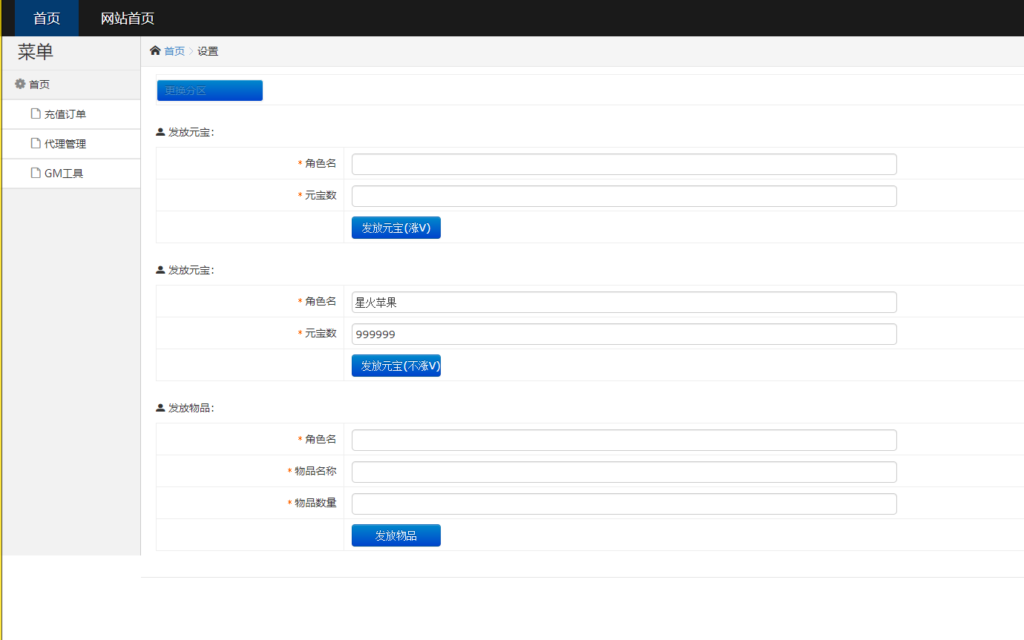Focus the empty 角色名 field above 发放元宝(涨V)

(624, 164)
